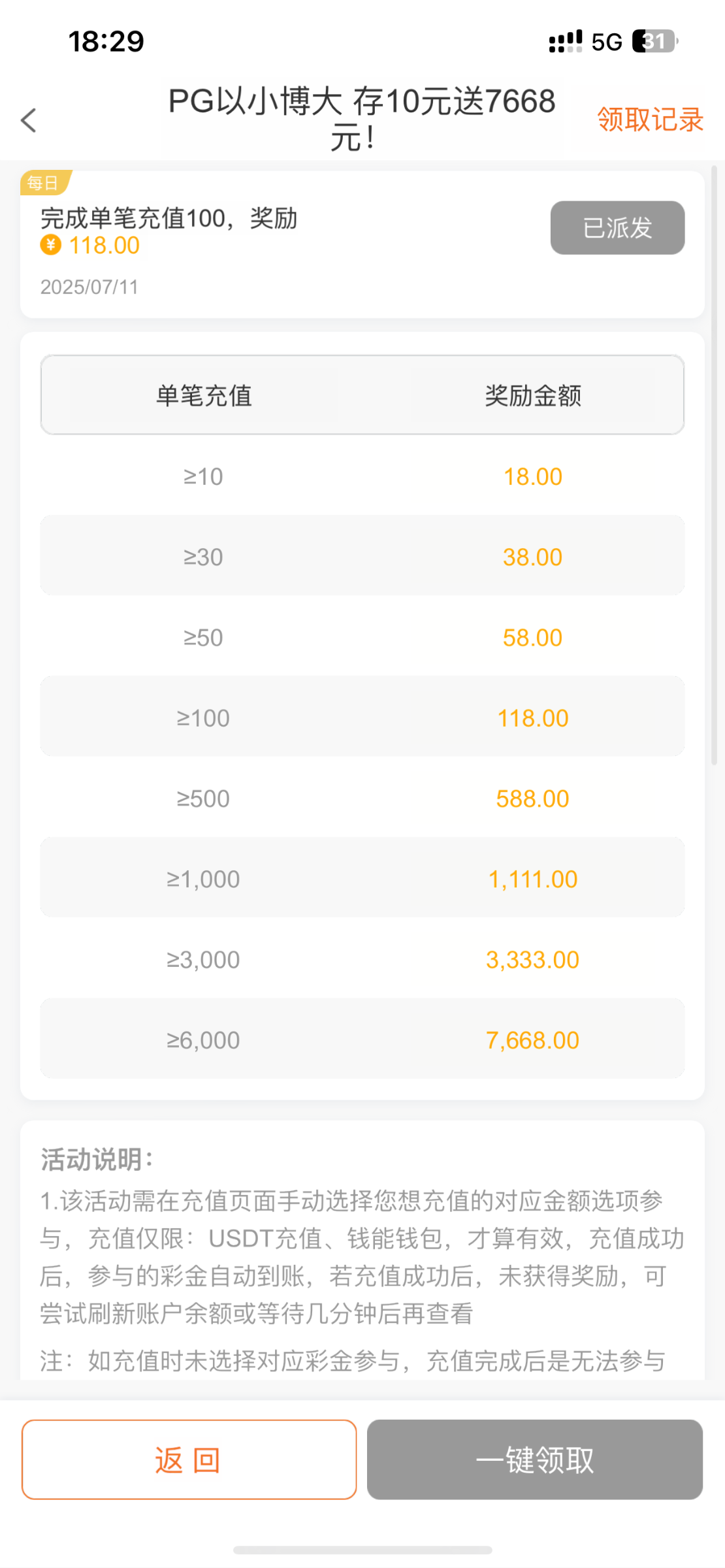Tap the 588.00 reward amount

coord(532,798)
